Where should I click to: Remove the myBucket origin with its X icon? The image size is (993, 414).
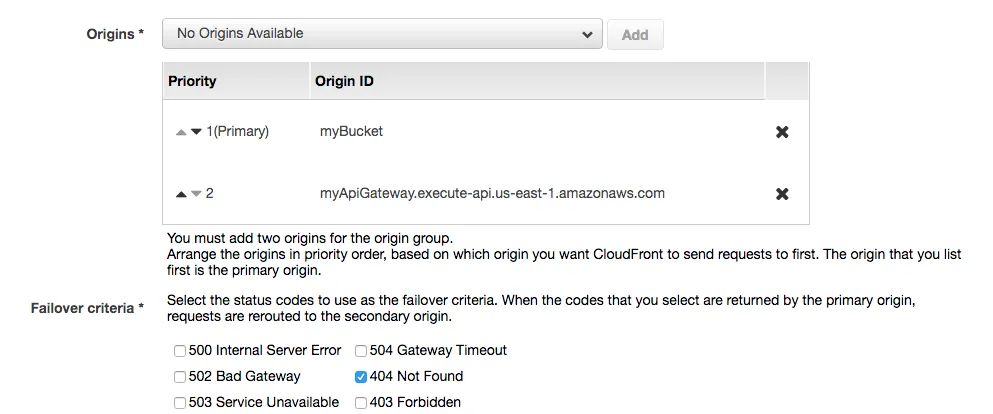point(782,132)
